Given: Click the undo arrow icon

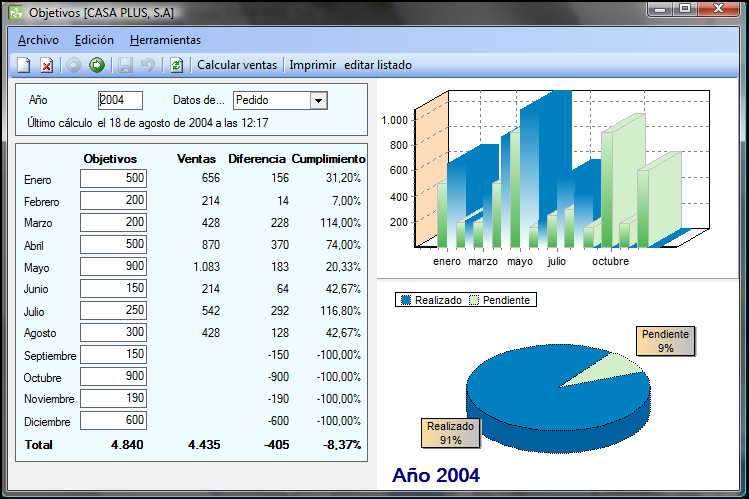Looking at the screenshot, I should click(148, 65).
